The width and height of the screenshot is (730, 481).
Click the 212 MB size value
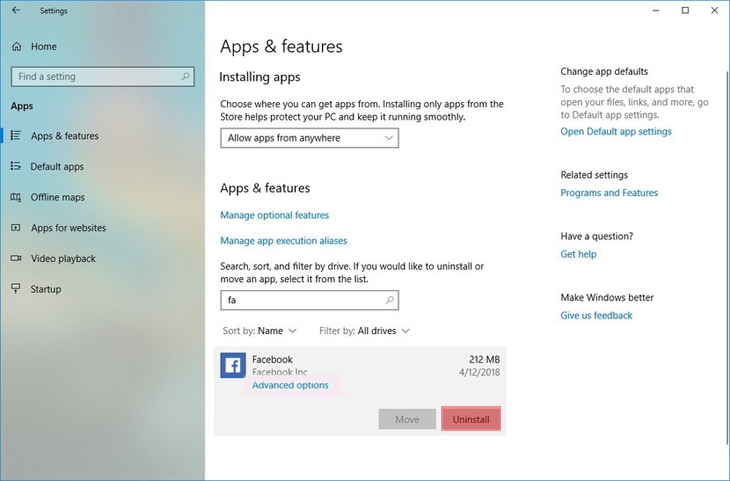(x=484, y=359)
